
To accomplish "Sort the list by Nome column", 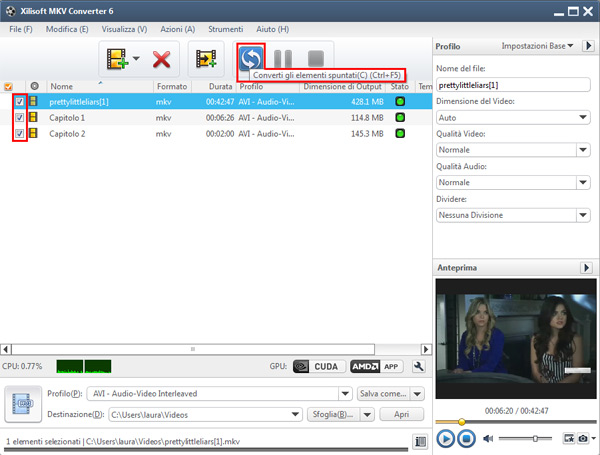I will (x=62, y=86).
